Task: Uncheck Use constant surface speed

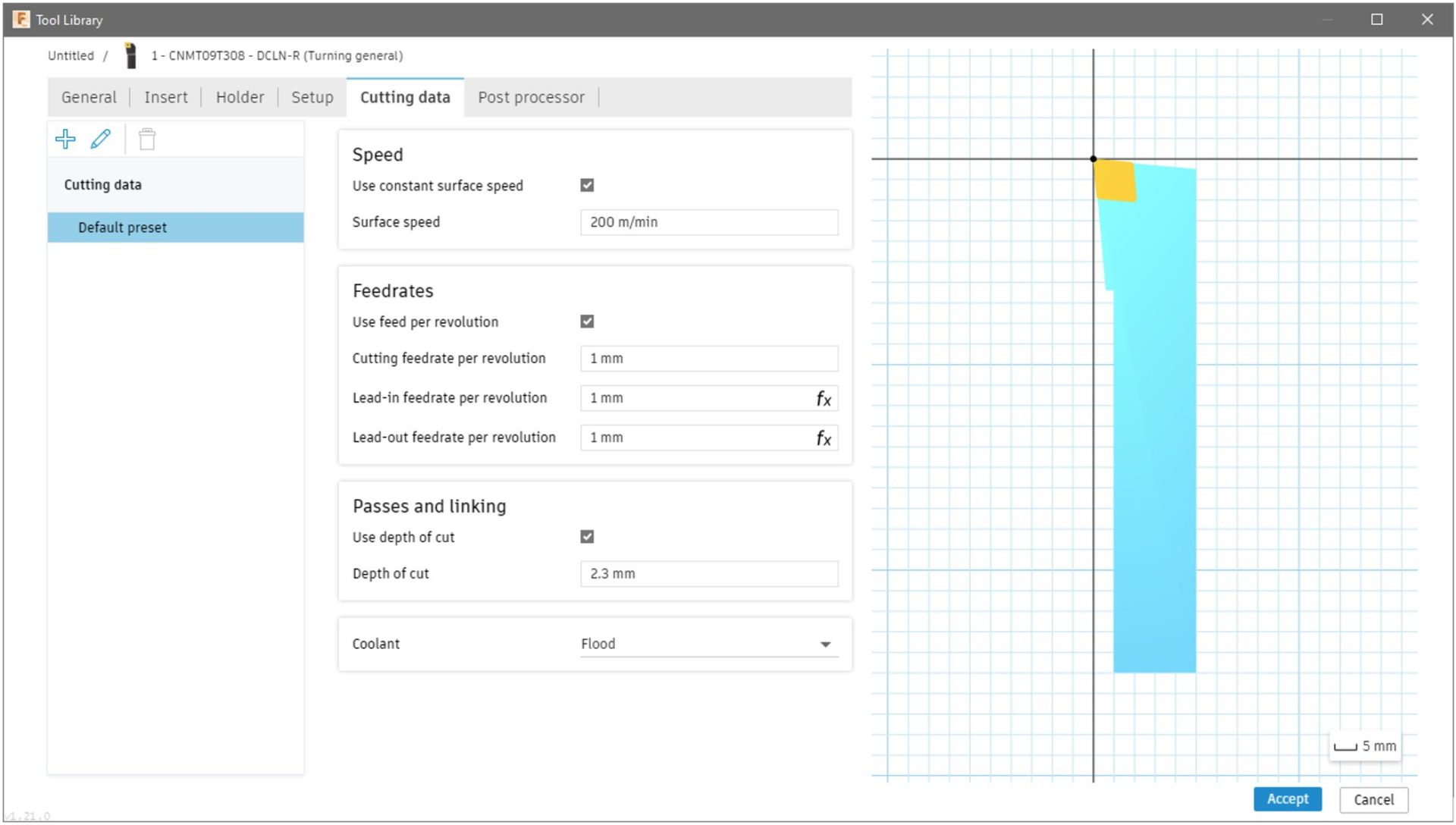Action: (587, 186)
